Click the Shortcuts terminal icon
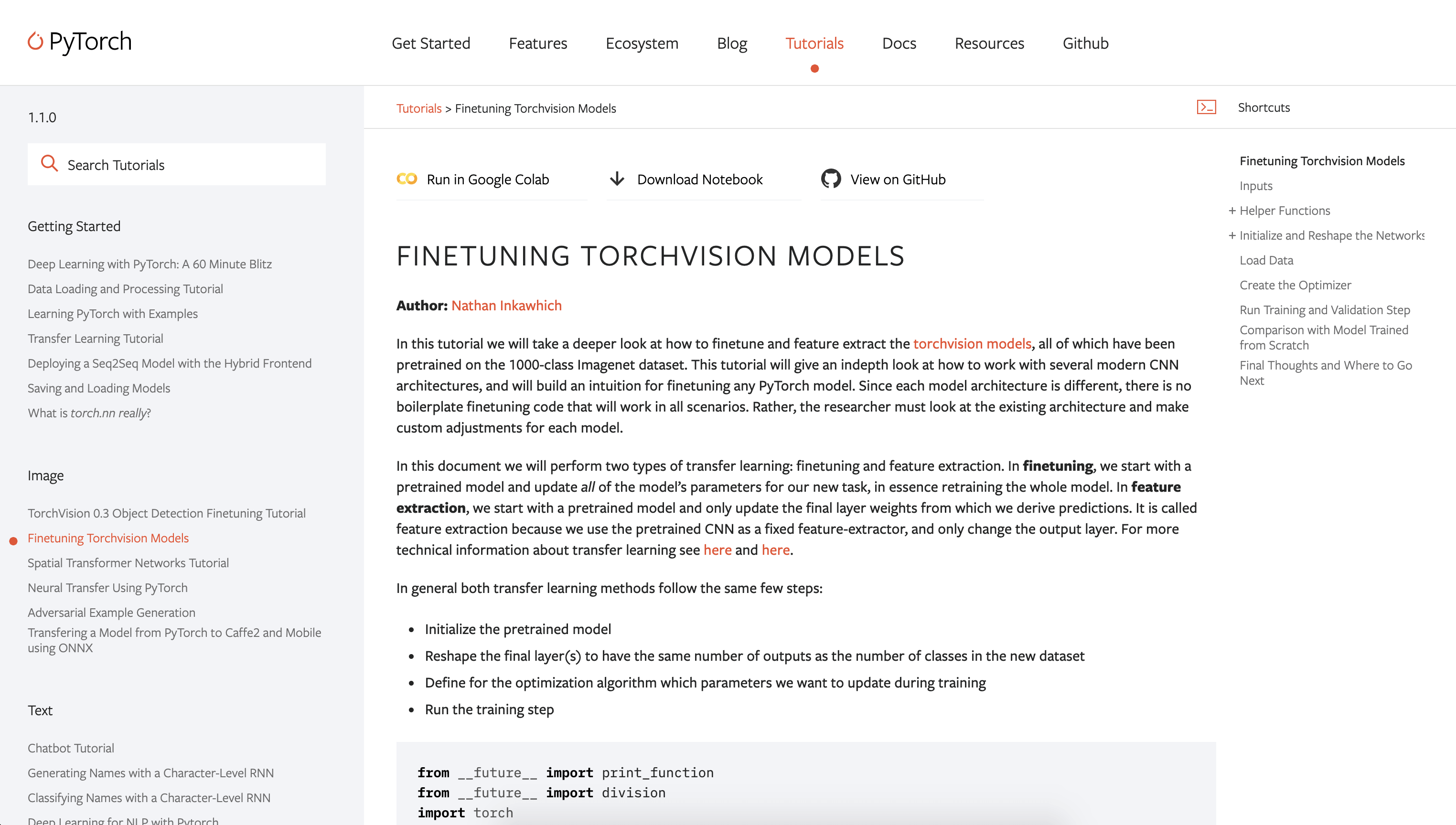This screenshot has height=825, width=1456. point(1206,107)
